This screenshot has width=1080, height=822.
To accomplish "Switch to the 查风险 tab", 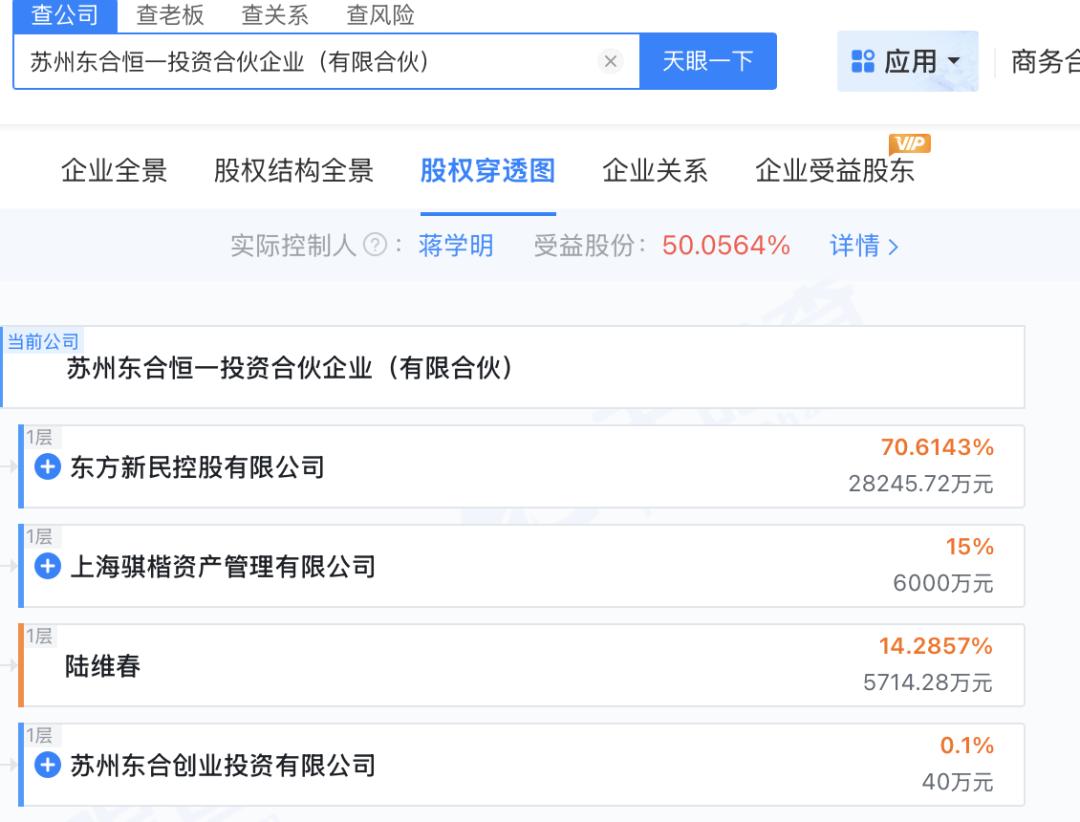I will click(x=380, y=15).
